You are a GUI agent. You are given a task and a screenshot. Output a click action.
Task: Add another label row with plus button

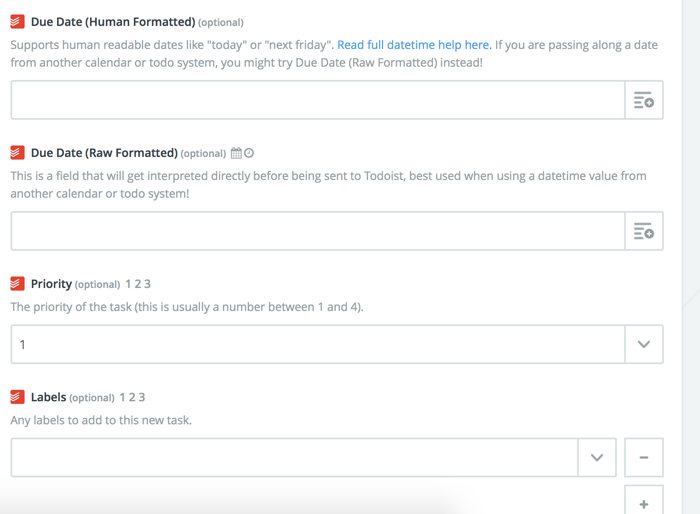(x=644, y=503)
